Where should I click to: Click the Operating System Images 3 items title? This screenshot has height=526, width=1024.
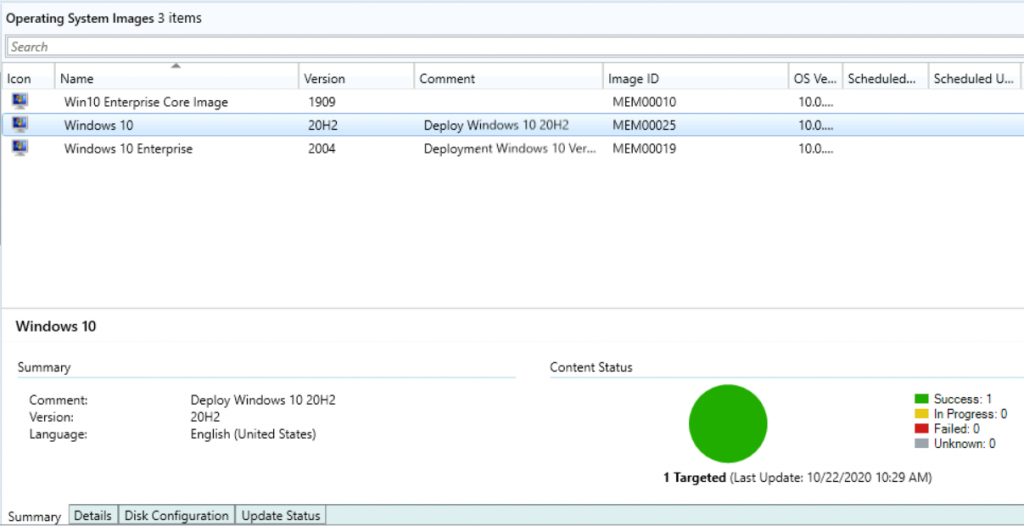(x=104, y=18)
